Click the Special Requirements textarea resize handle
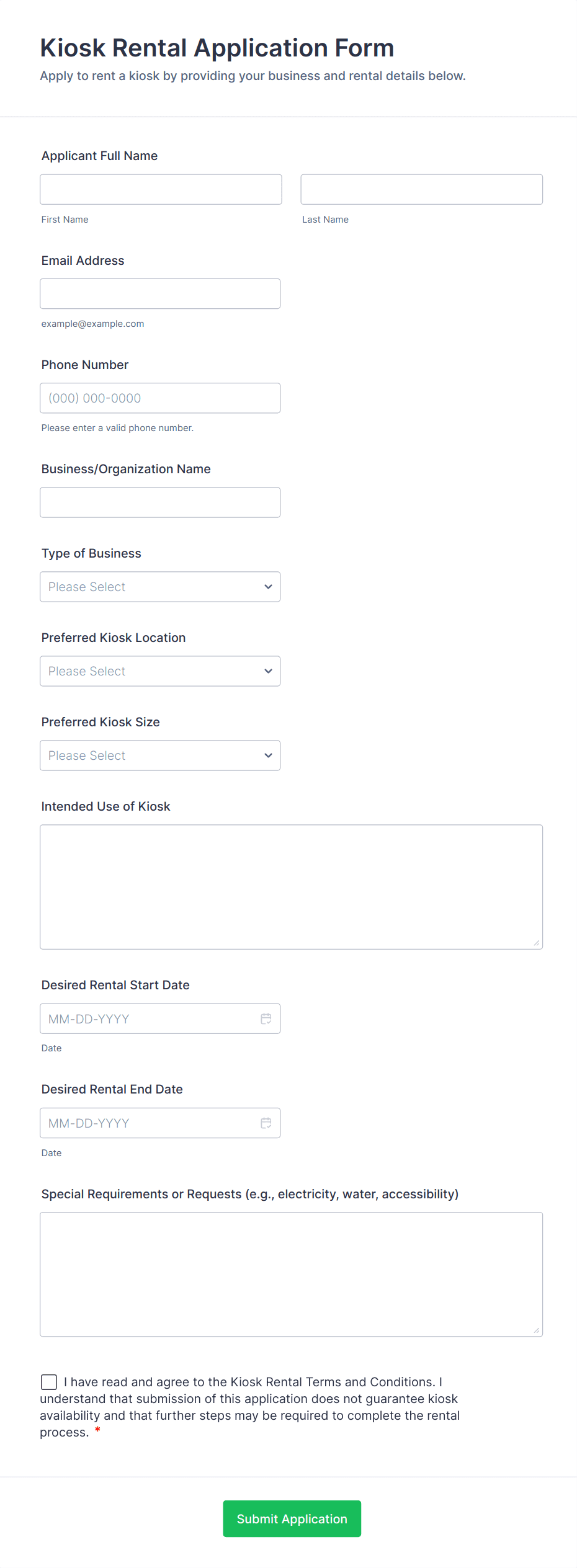Image resolution: width=577 pixels, height=1568 pixels. (x=537, y=1330)
